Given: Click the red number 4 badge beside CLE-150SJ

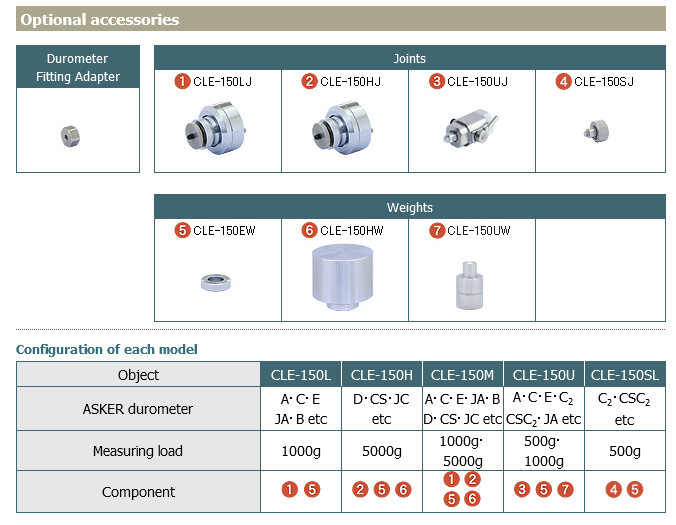Looking at the screenshot, I should click(x=565, y=82).
